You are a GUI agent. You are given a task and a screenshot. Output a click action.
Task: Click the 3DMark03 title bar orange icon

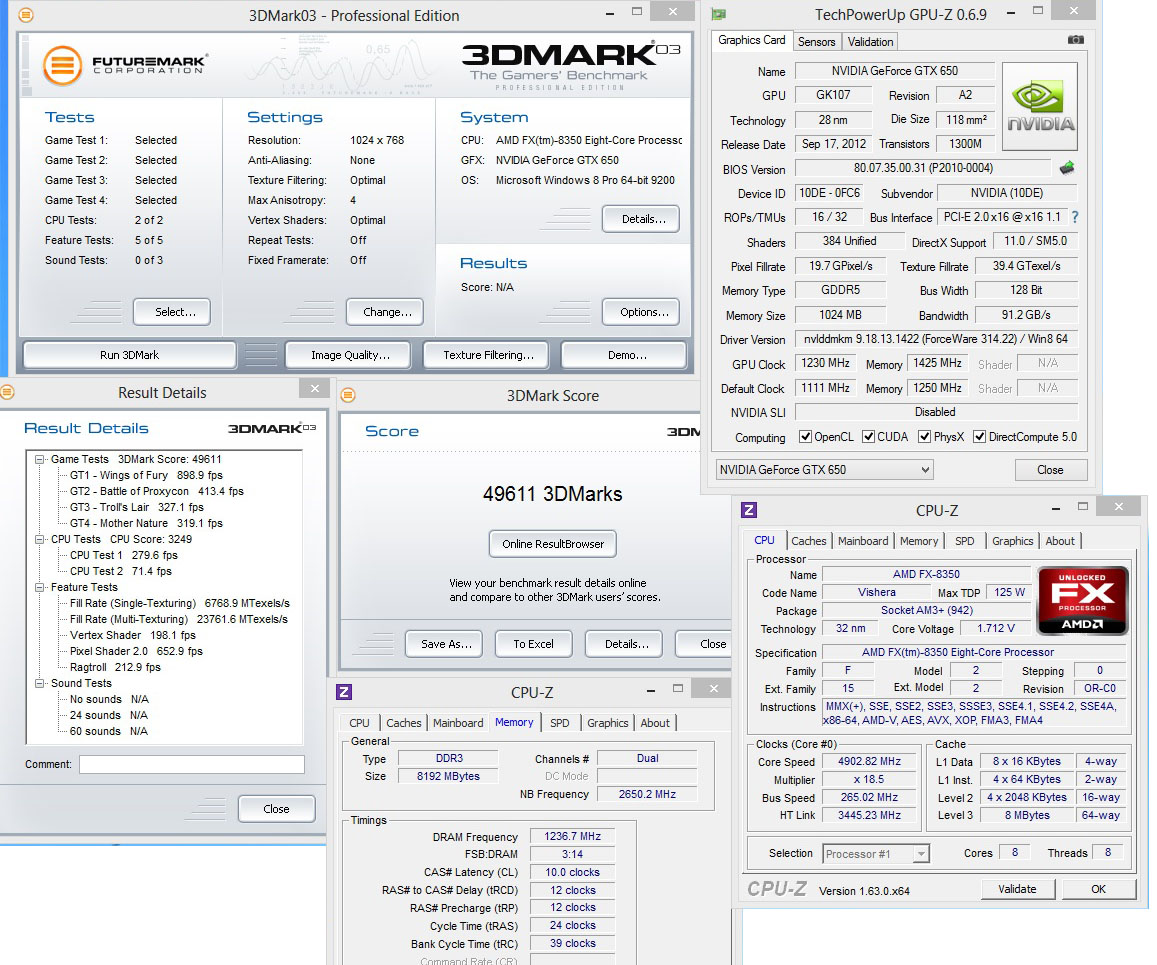point(26,15)
